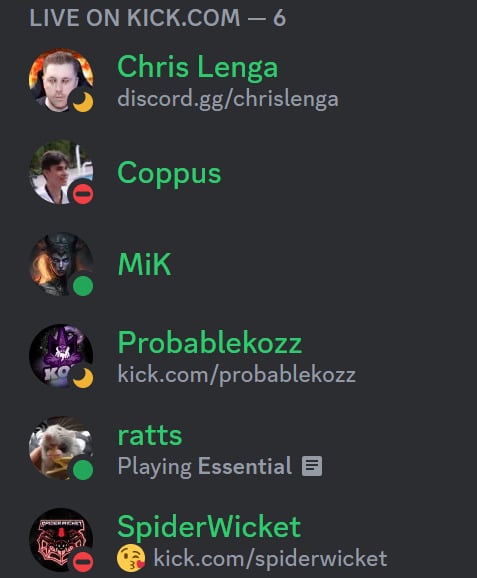This screenshot has height=578, width=477.
Task: Select the ratts avatar picture
Action: [x=61, y=448]
